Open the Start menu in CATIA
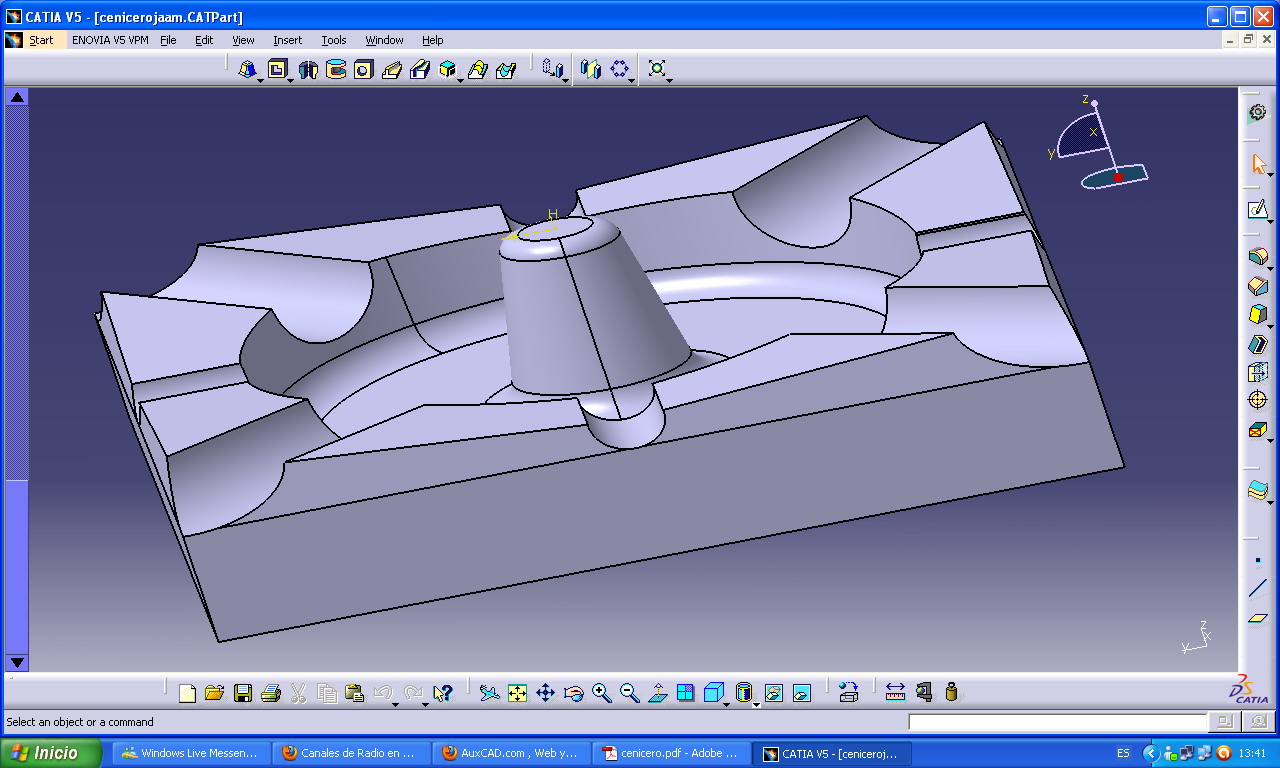 point(41,40)
